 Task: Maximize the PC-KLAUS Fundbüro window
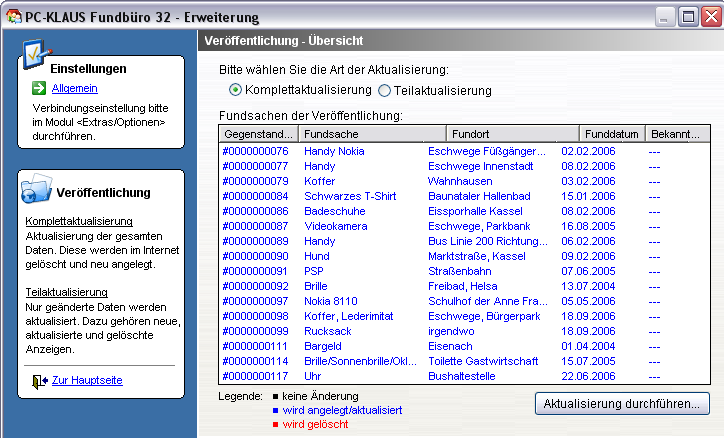pyautogui.click(x=688, y=15)
